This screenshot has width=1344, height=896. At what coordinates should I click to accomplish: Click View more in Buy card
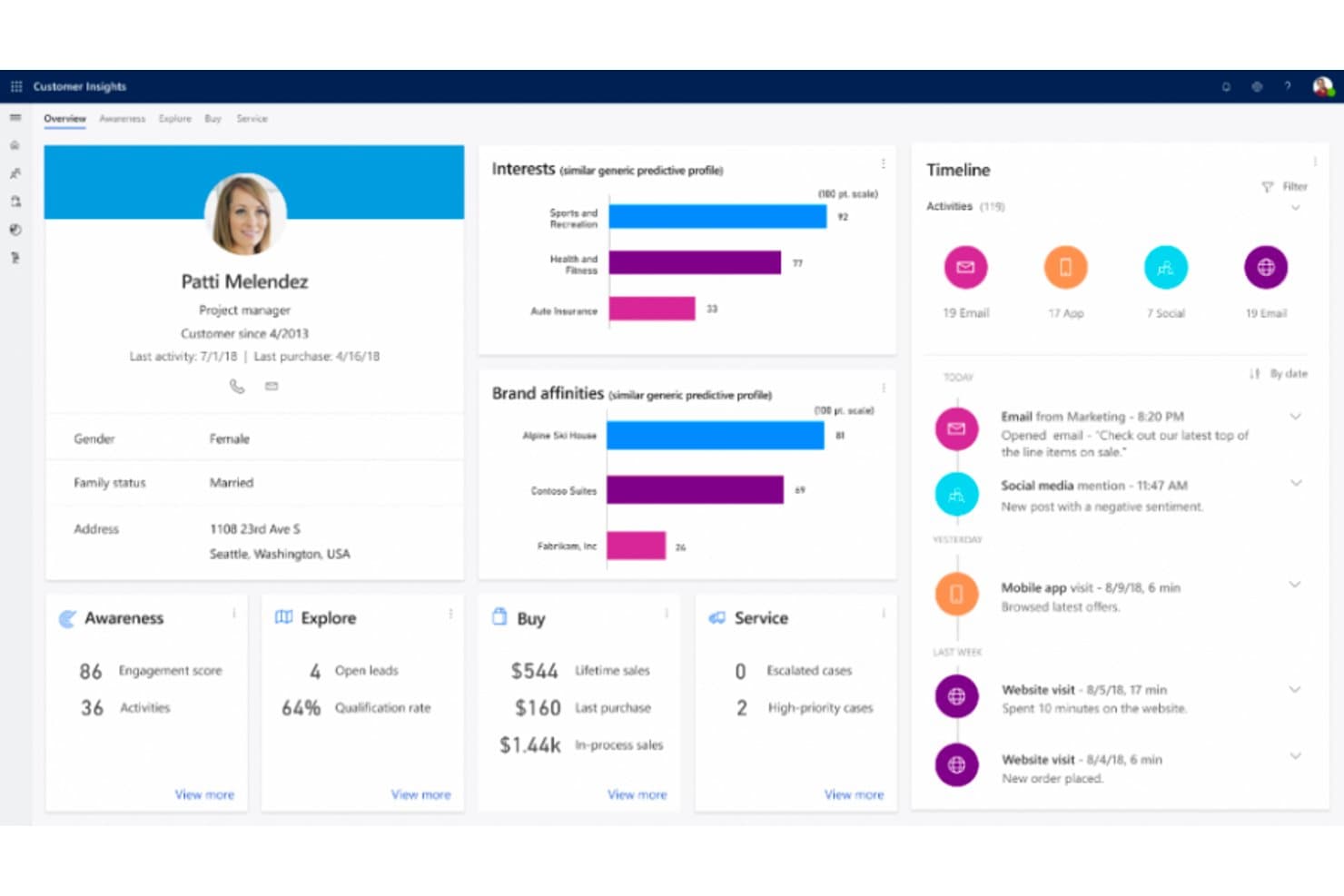(637, 794)
